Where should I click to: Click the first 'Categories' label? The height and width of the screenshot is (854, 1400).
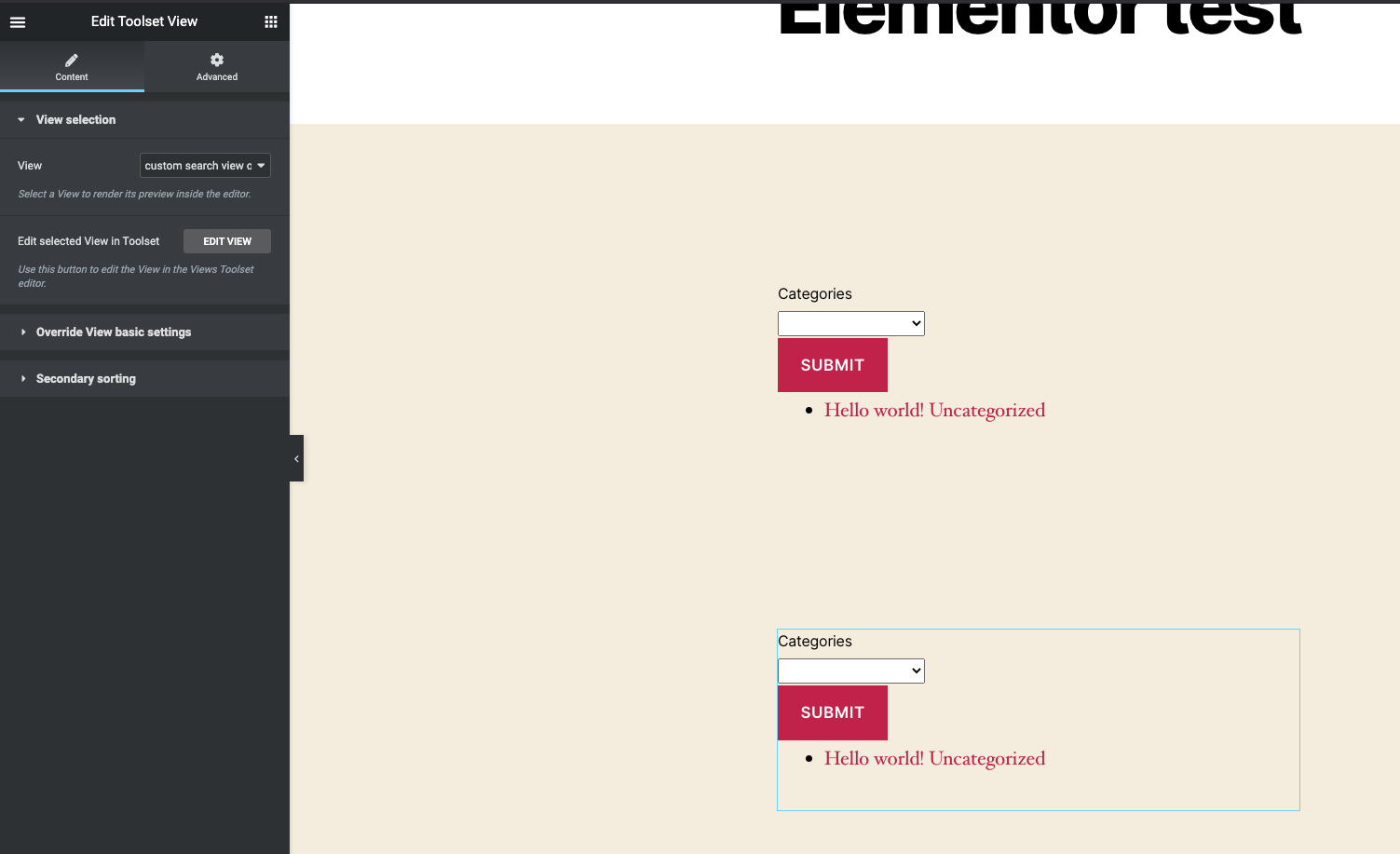[815, 294]
